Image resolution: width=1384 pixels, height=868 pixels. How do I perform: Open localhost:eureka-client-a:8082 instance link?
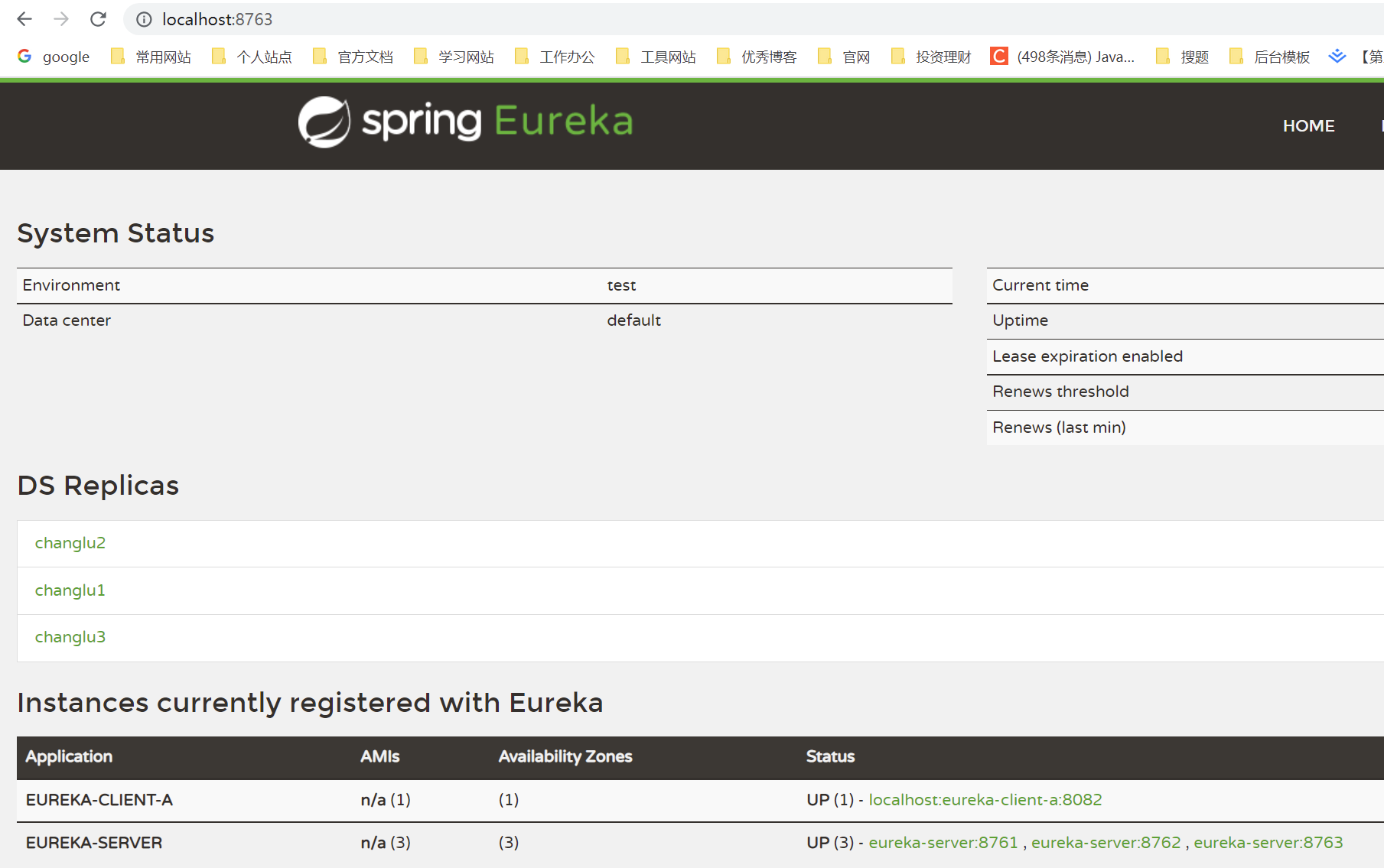point(985,800)
